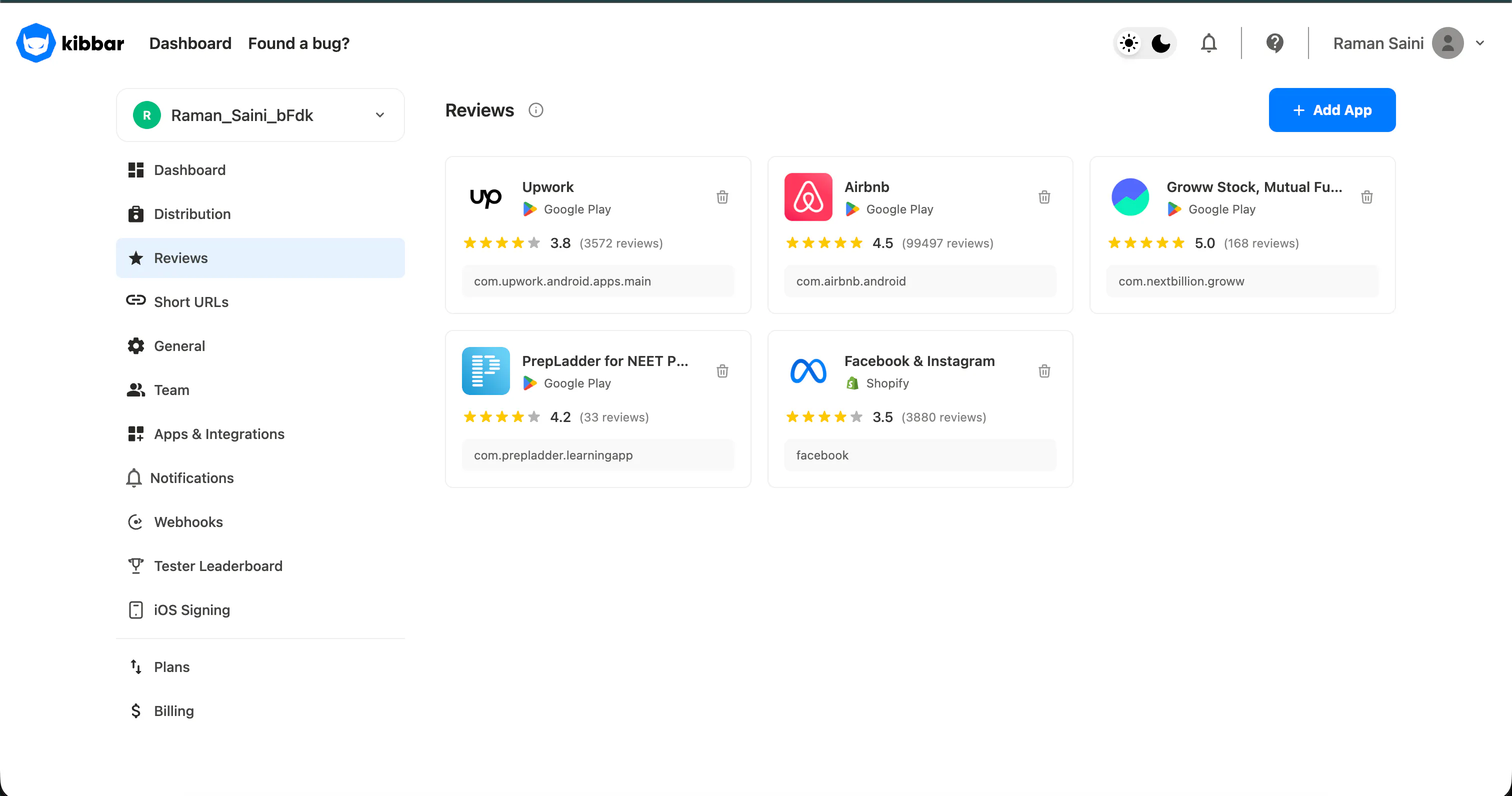Delete the Facebook & Instagram app card

point(1044,370)
